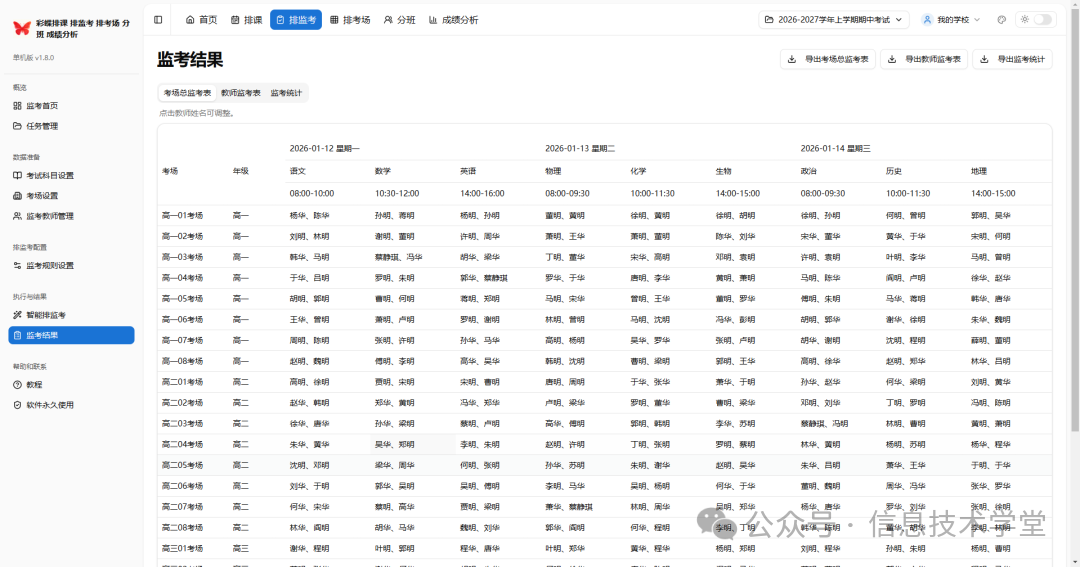This screenshot has width=1080, height=567.
Task: Click 张明、卢明 in 高一07考场 生物
Action: (x=736, y=340)
